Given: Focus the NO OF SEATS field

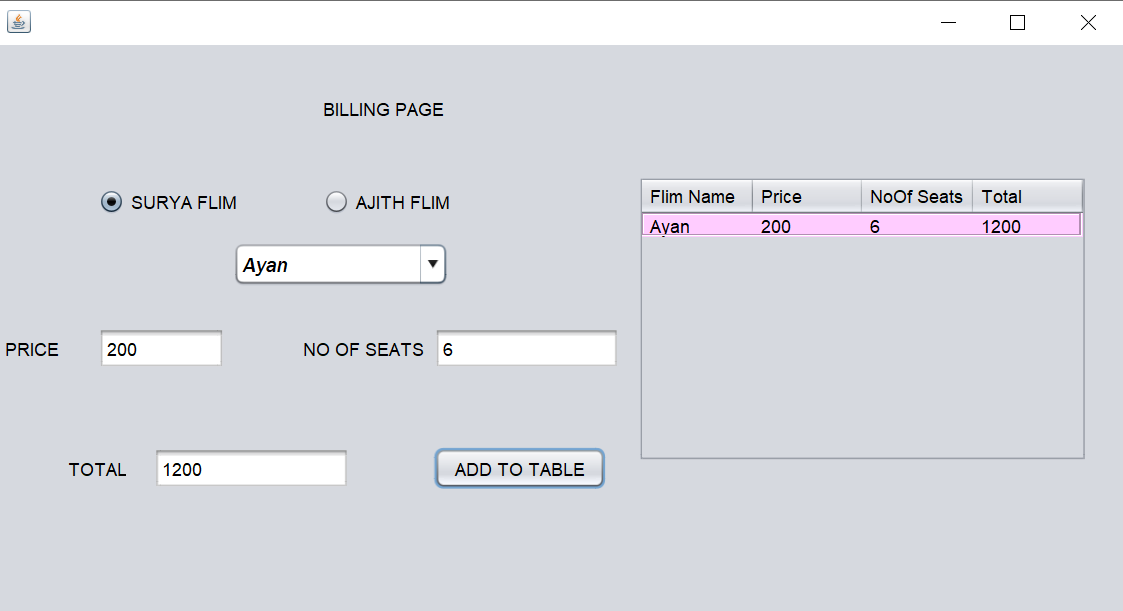Looking at the screenshot, I should coord(526,350).
